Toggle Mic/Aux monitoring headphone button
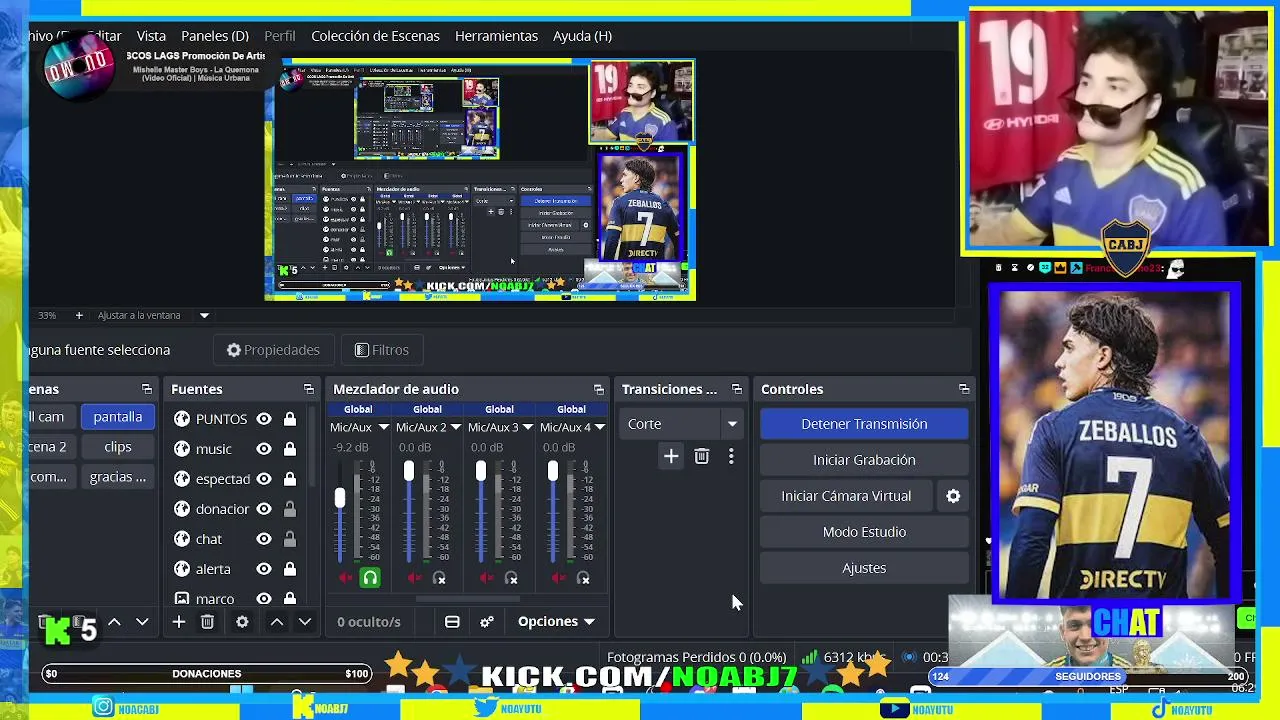 370,578
